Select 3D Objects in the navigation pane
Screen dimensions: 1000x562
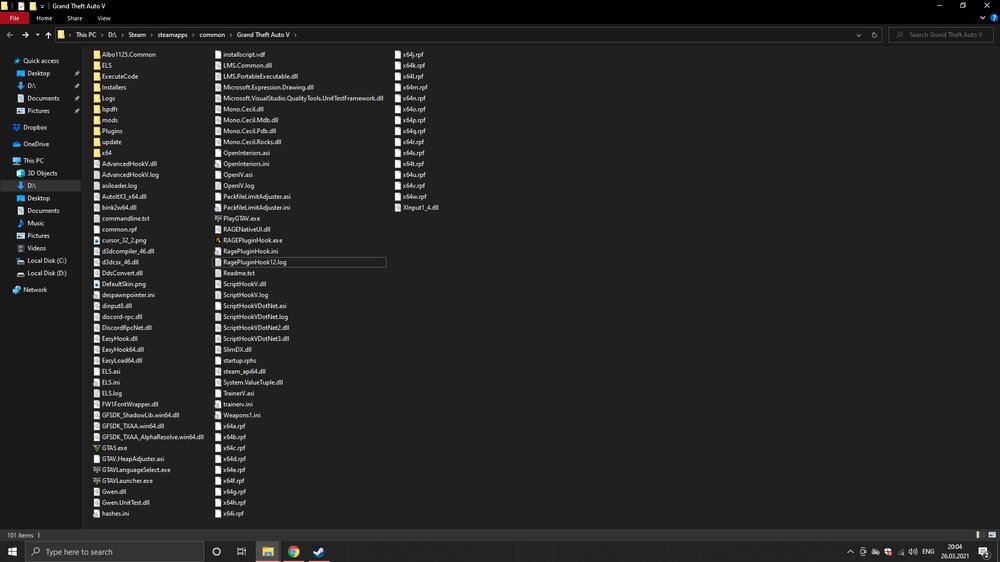pyautogui.click(x=42, y=174)
